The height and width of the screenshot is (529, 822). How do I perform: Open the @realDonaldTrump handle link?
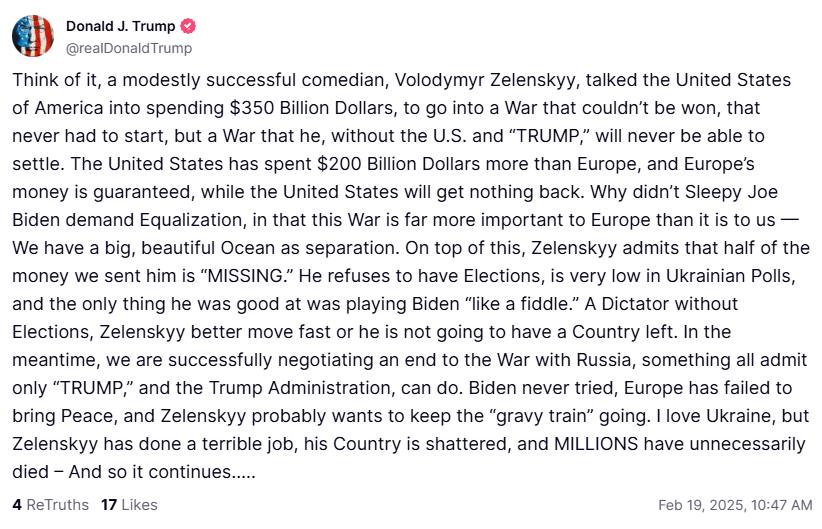point(129,48)
